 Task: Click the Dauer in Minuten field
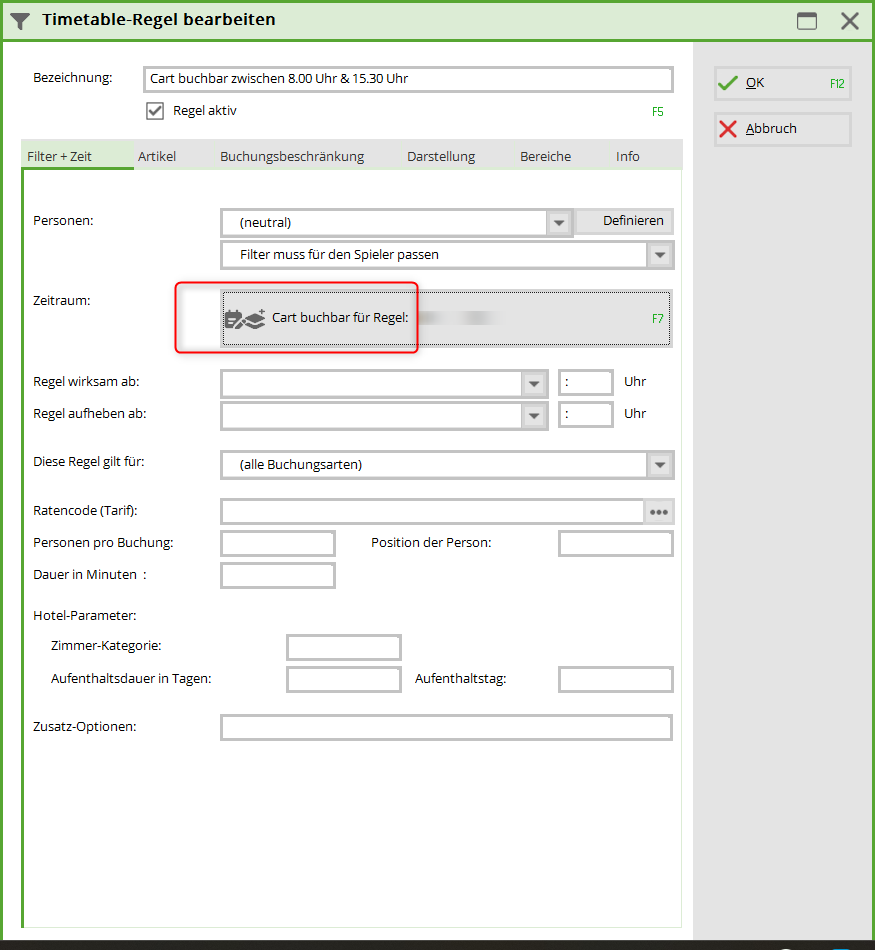pyautogui.click(x=278, y=576)
